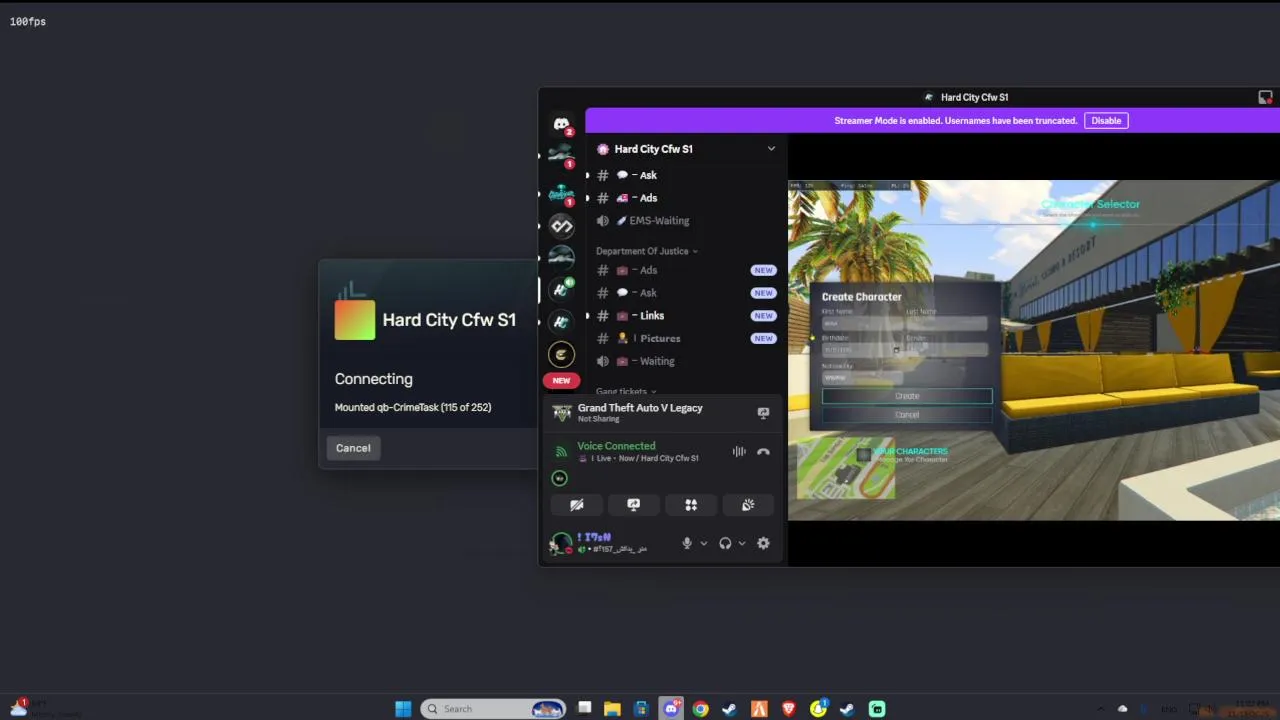Cancel the Hard City Cfw S1 connection
The image size is (1280, 720).
[353, 448]
